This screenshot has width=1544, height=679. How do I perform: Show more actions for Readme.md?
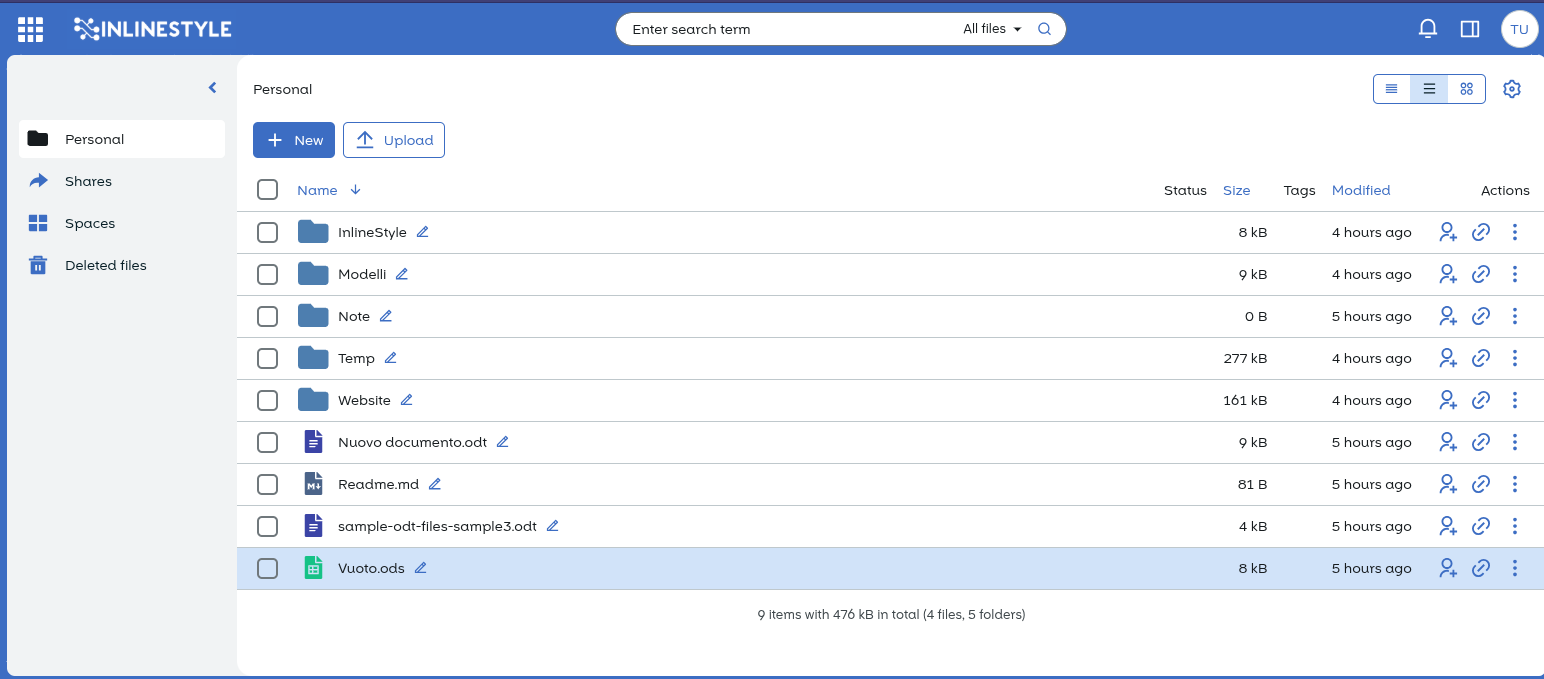click(x=1514, y=484)
